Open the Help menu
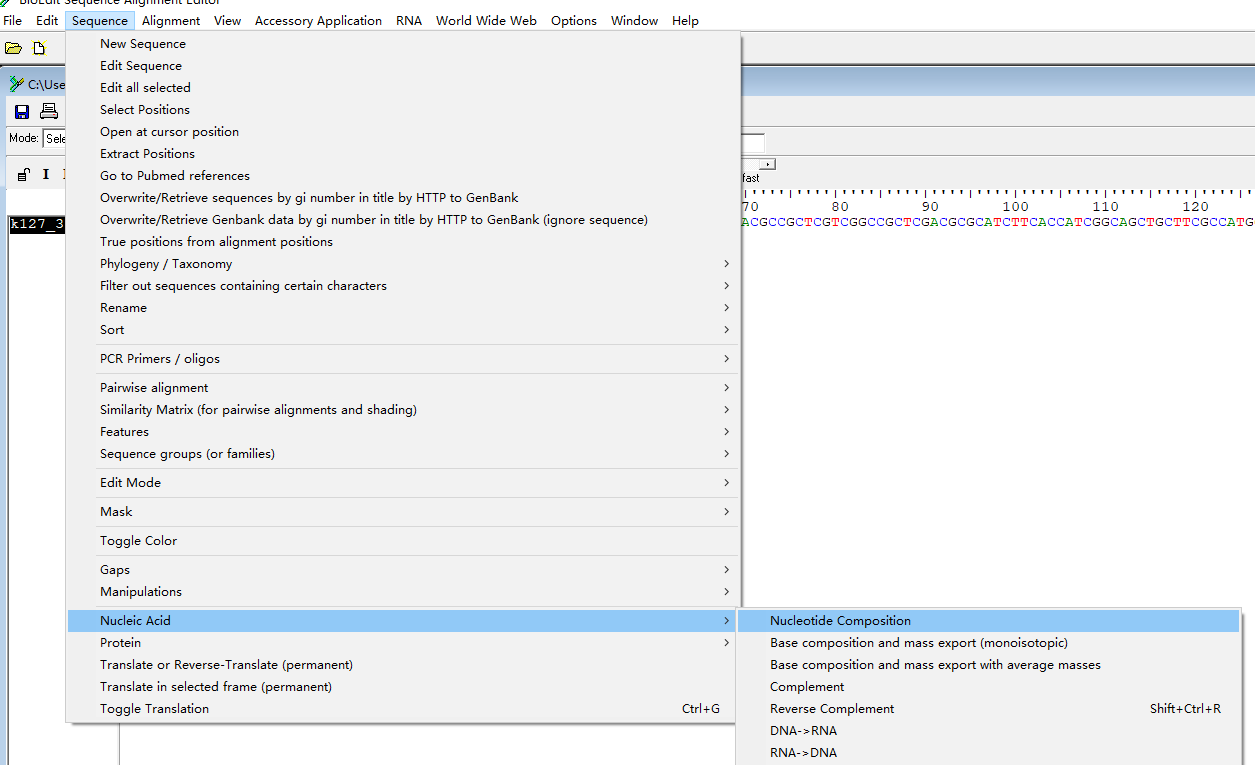This screenshot has width=1255, height=765. pyautogui.click(x=685, y=20)
